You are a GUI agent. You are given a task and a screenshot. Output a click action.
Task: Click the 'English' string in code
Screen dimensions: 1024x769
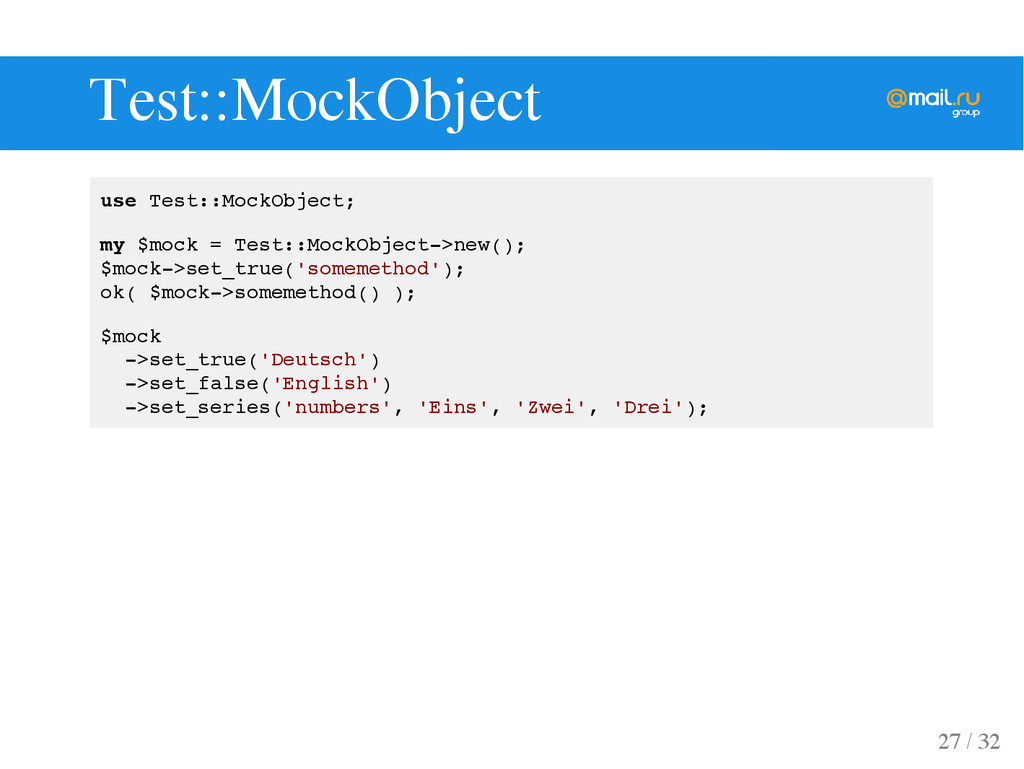(325, 383)
